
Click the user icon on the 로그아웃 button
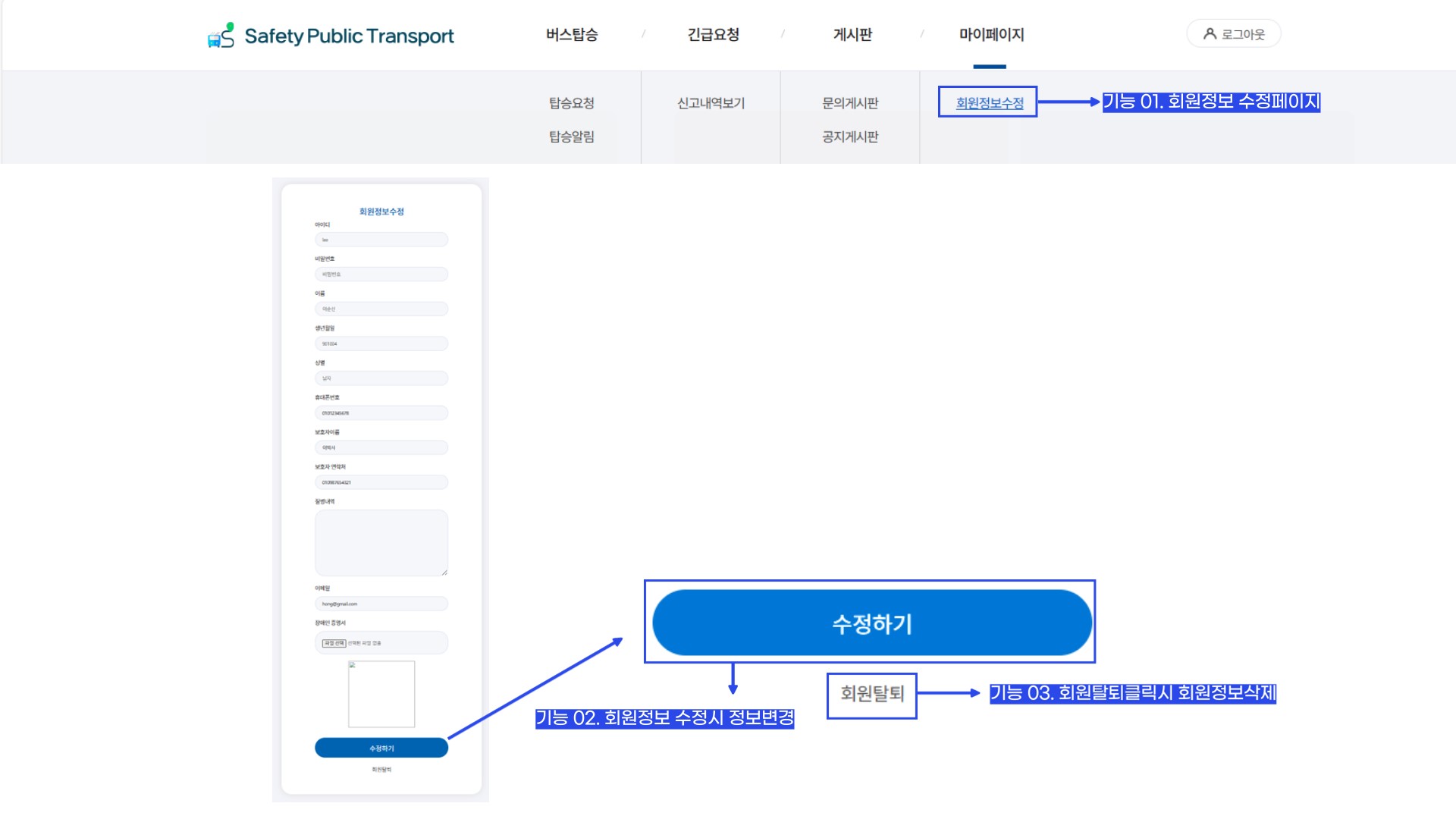[1210, 34]
